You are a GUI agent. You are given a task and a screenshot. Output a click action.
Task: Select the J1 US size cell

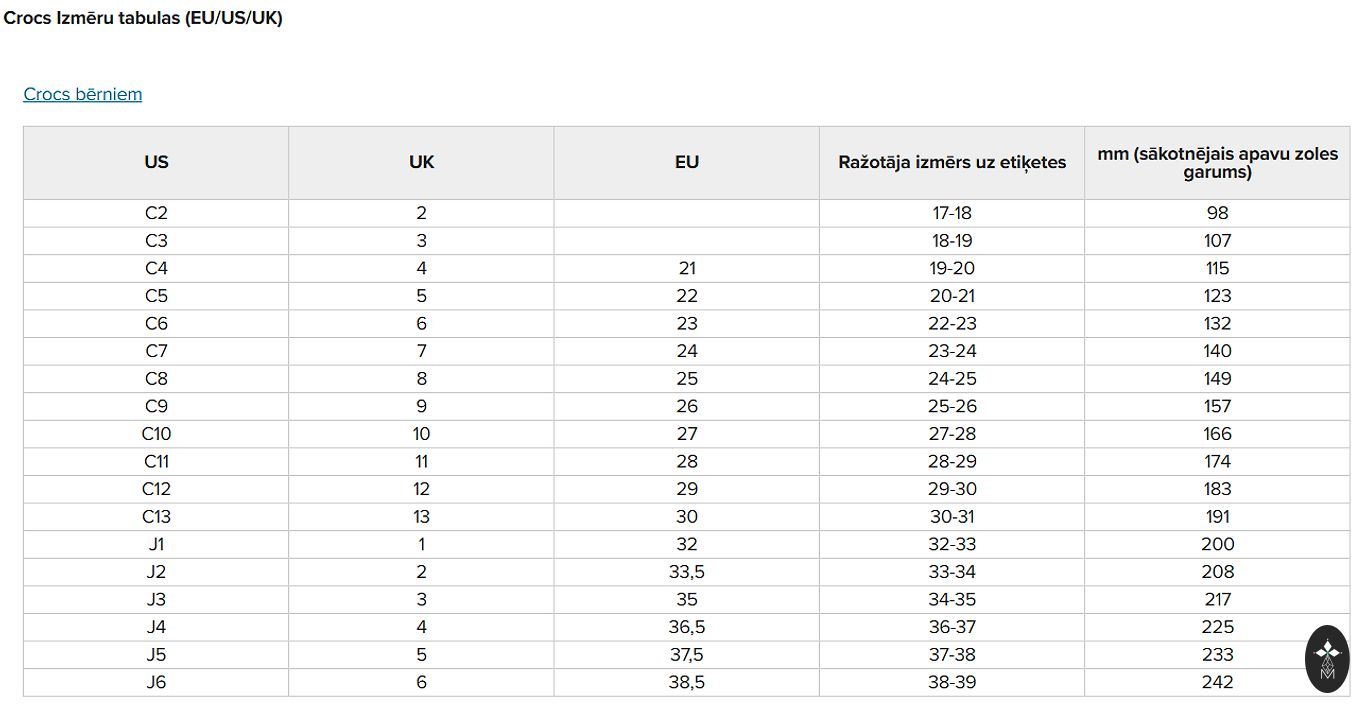156,544
